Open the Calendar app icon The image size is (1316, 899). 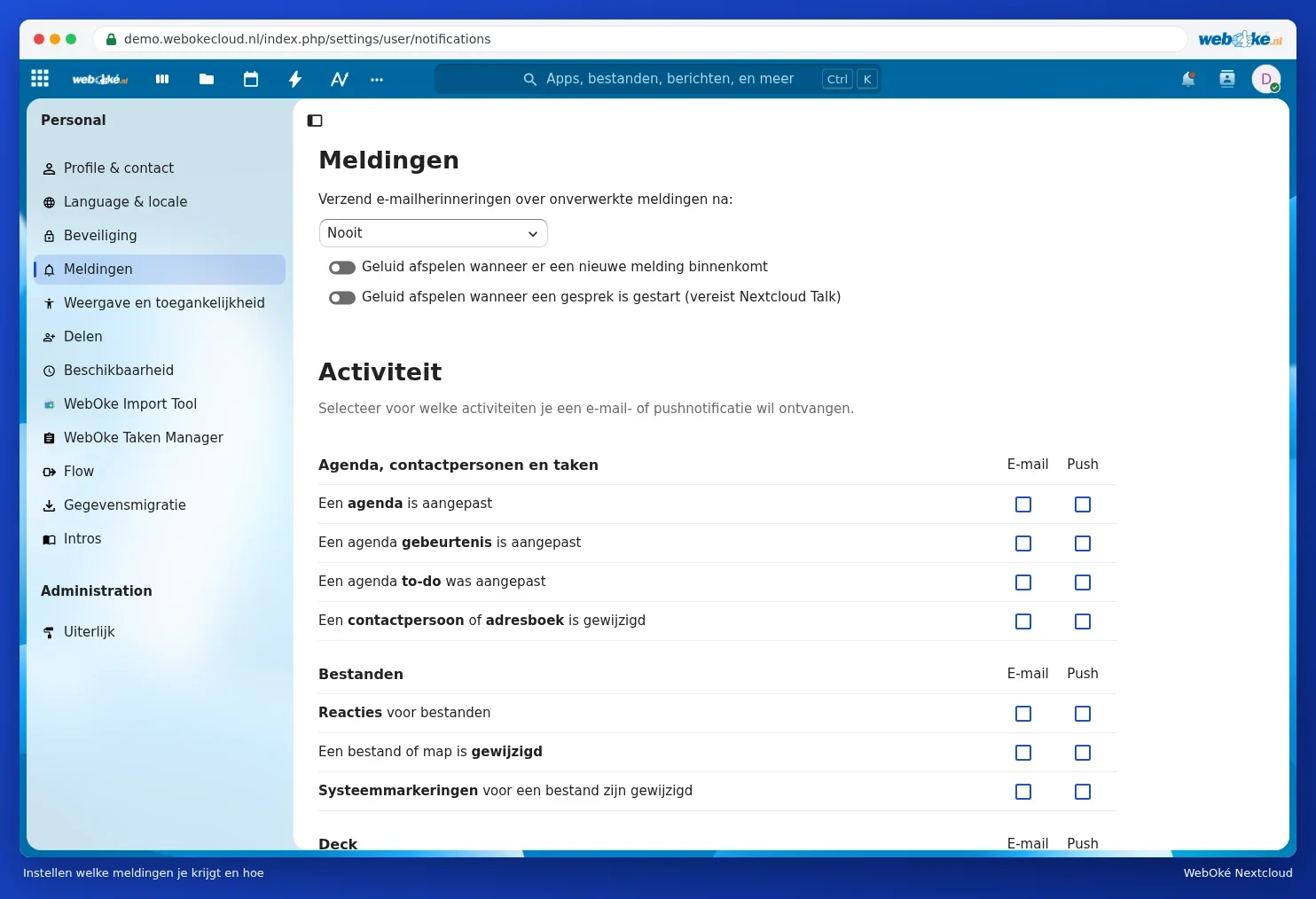click(251, 79)
